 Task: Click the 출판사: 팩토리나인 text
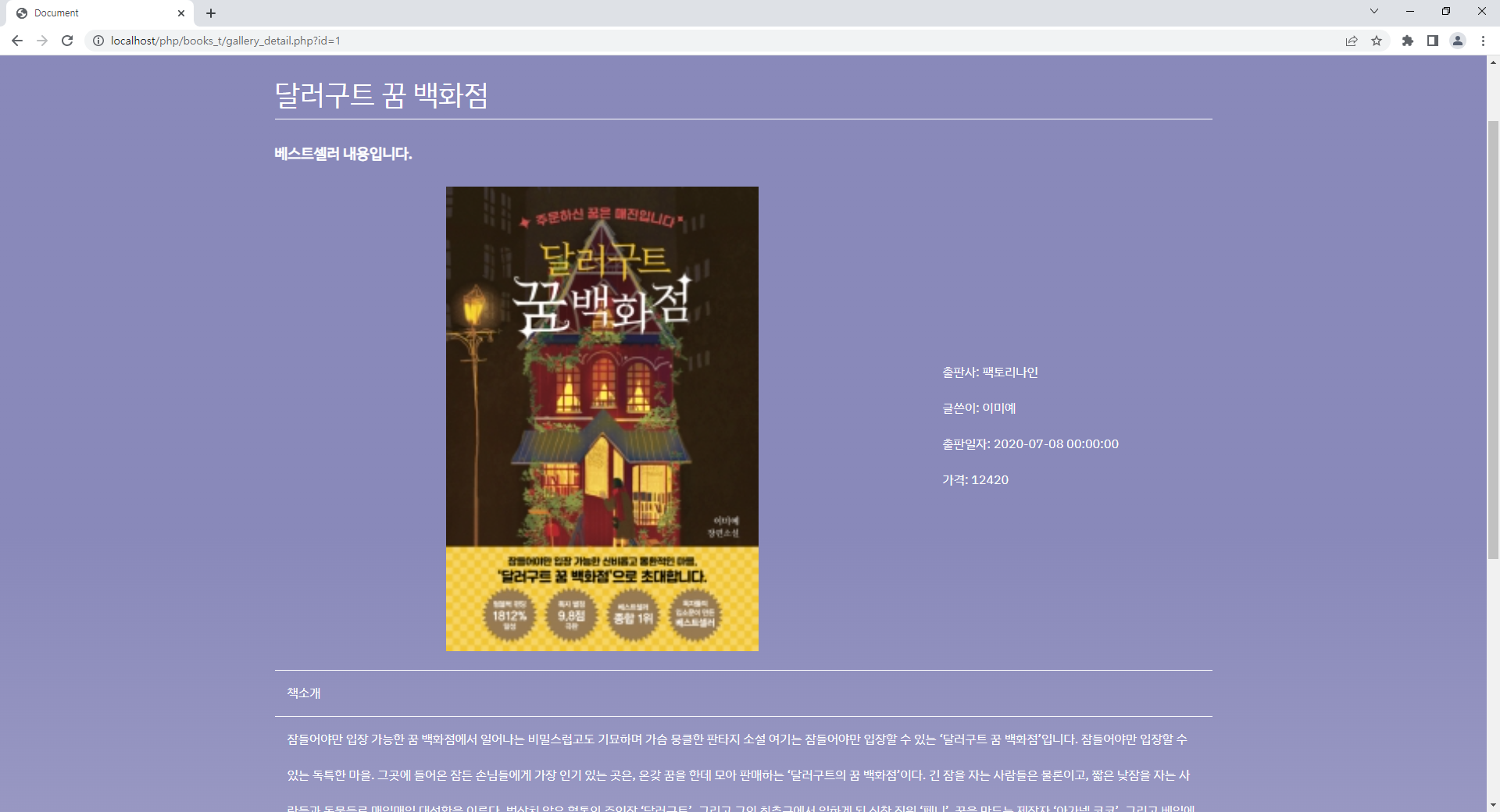pyautogui.click(x=990, y=372)
